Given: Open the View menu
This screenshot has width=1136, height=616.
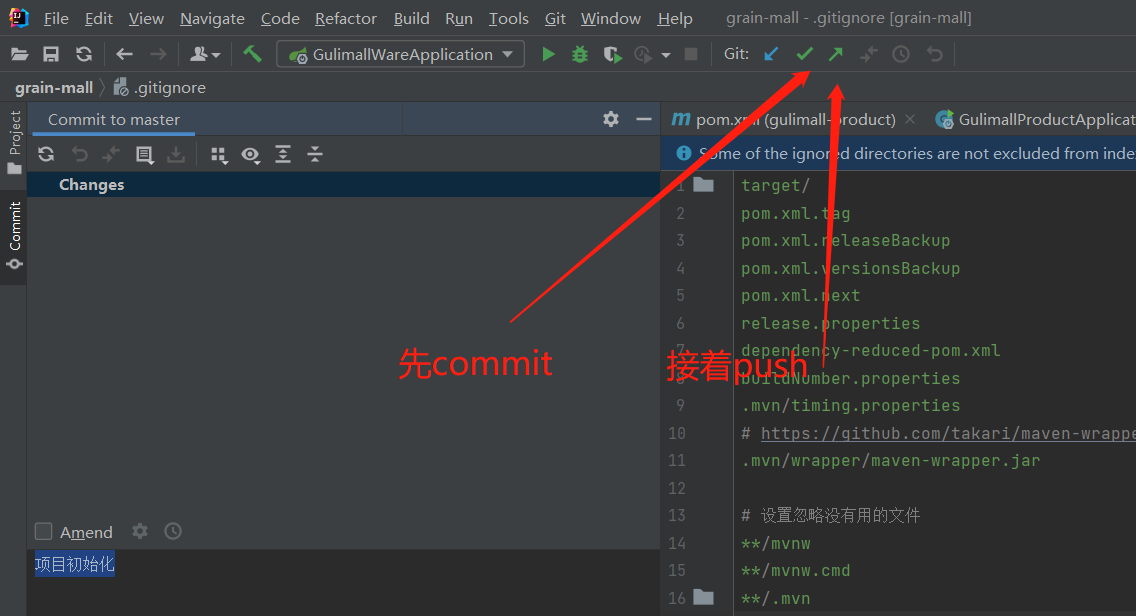Looking at the screenshot, I should (146, 18).
